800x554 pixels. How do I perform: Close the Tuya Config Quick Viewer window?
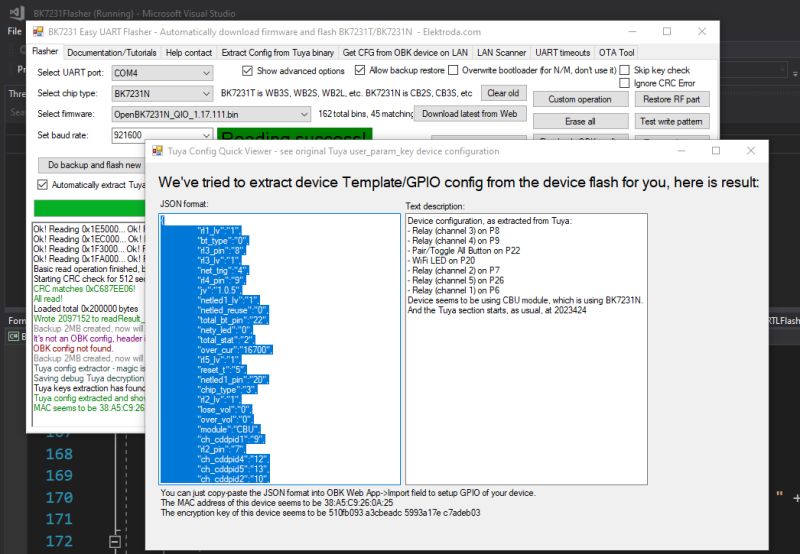click(751, 151)
